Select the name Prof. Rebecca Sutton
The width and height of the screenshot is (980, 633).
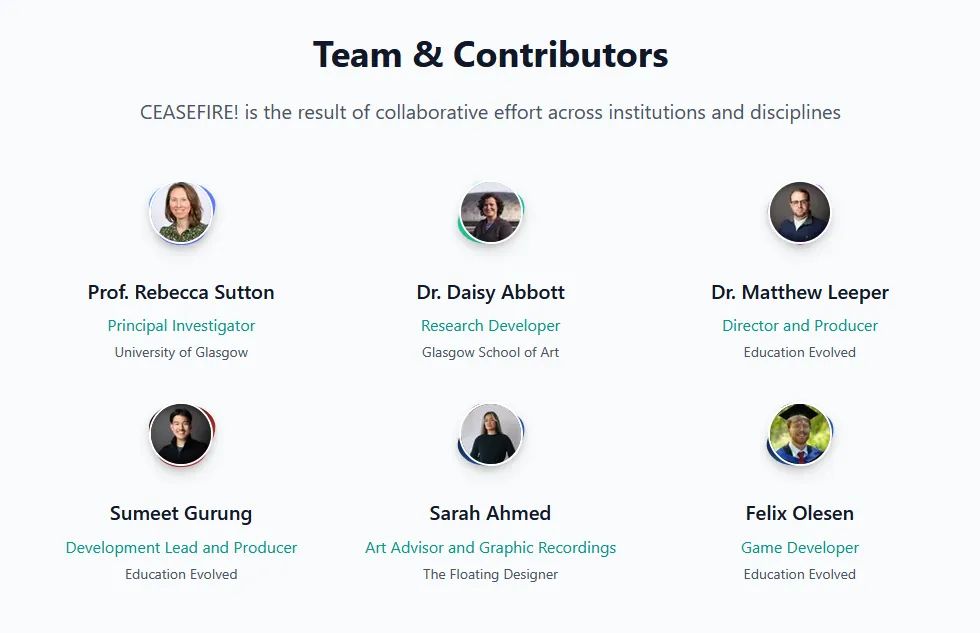(181, 292)
